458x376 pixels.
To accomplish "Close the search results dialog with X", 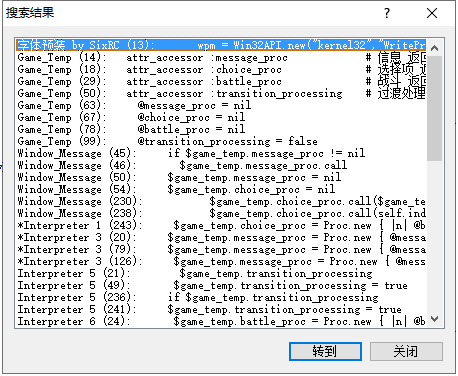I will pos(432,13).
